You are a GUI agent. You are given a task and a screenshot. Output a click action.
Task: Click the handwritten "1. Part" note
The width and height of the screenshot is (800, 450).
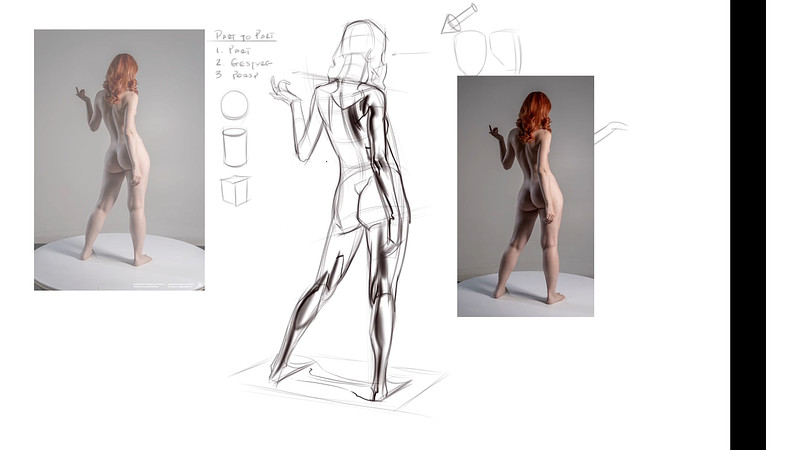coord(233,51)
